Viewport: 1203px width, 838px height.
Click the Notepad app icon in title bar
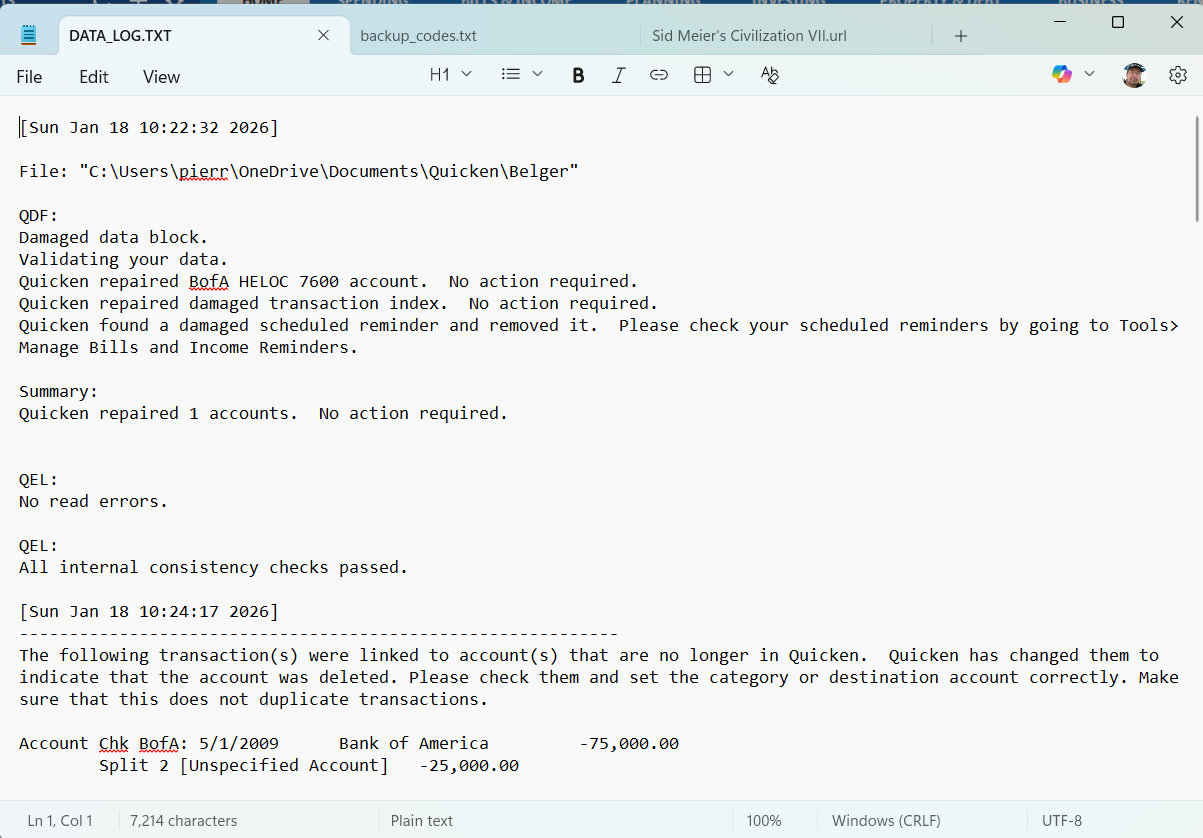(29, 36)
